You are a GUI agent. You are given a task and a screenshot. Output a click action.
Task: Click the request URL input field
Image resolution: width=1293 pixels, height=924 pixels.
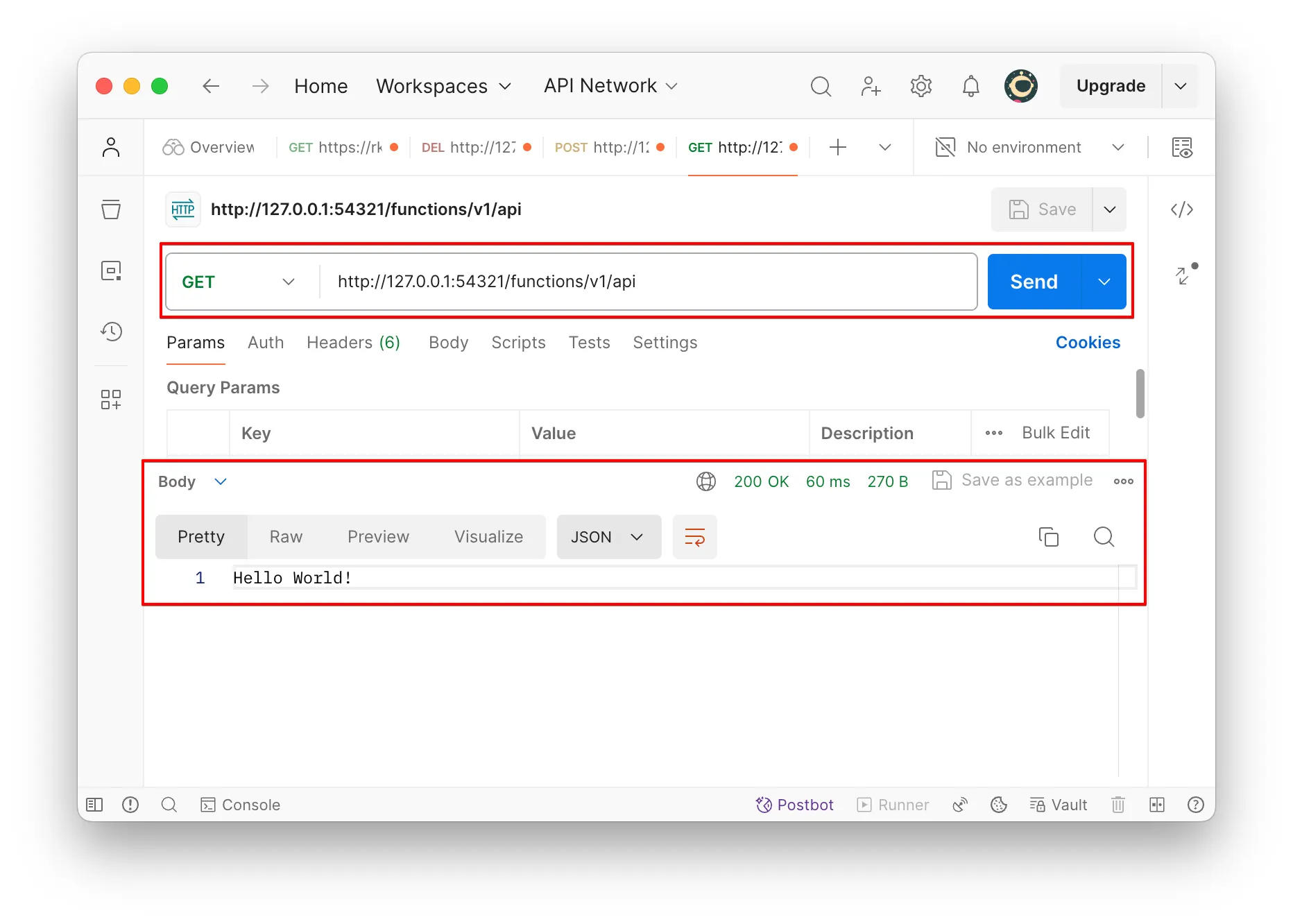(648, 282)
